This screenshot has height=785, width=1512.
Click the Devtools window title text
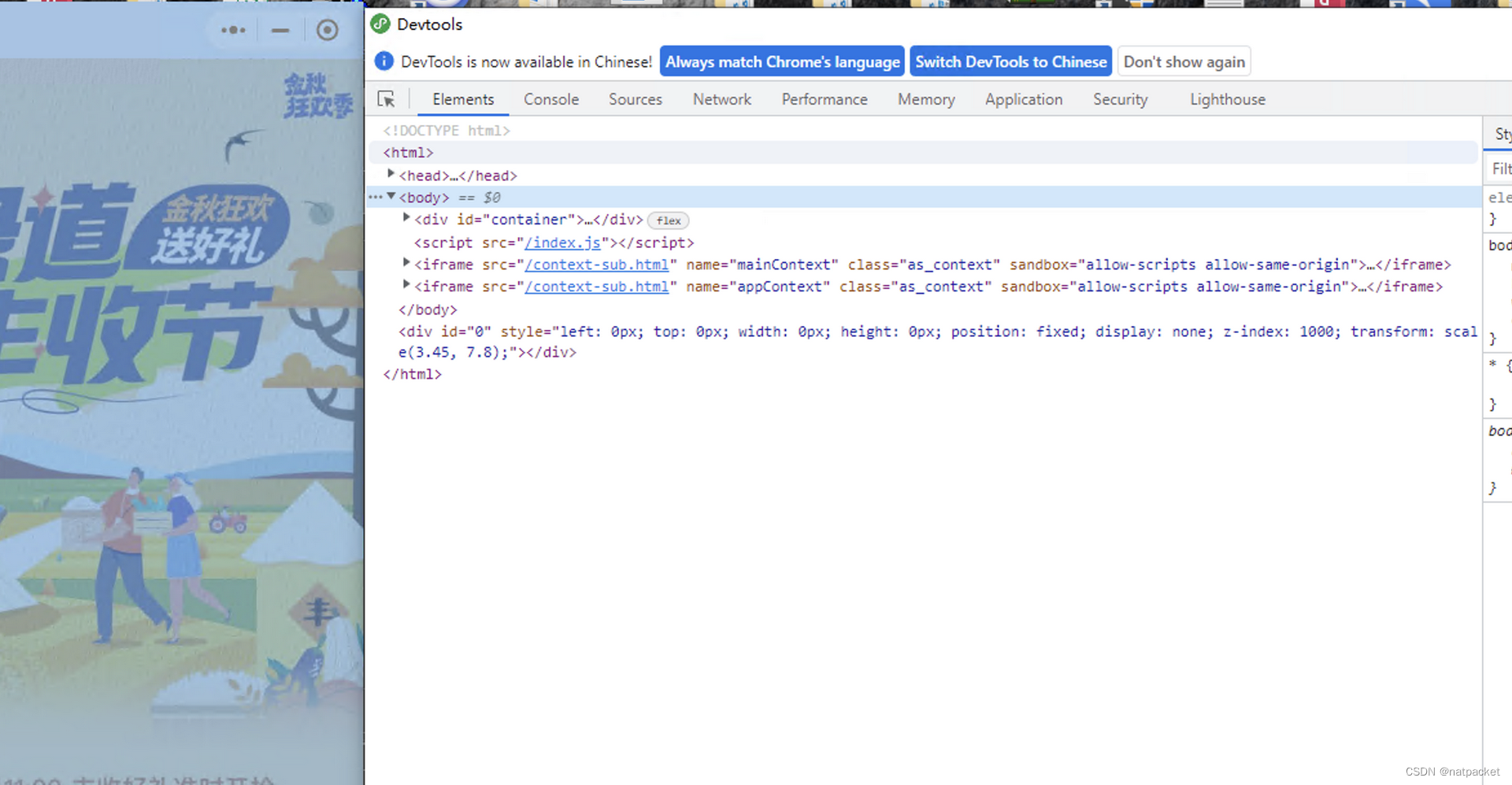[x=429, y=24]
